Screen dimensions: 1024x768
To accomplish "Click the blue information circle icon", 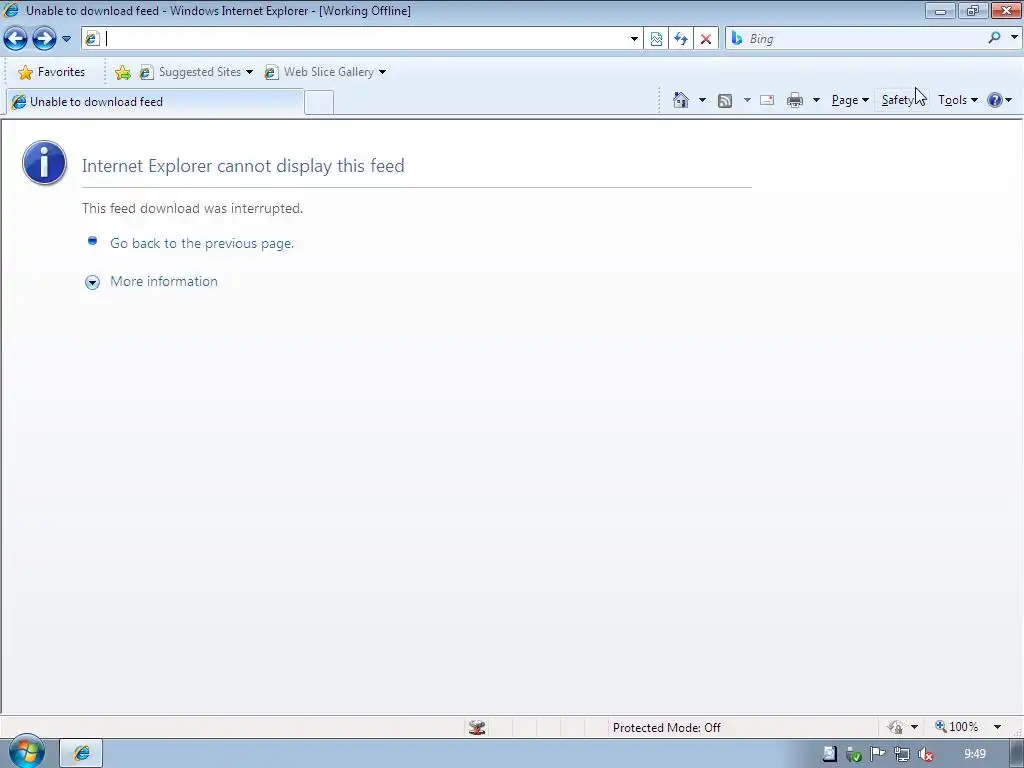I will click(x=44, y=163).
